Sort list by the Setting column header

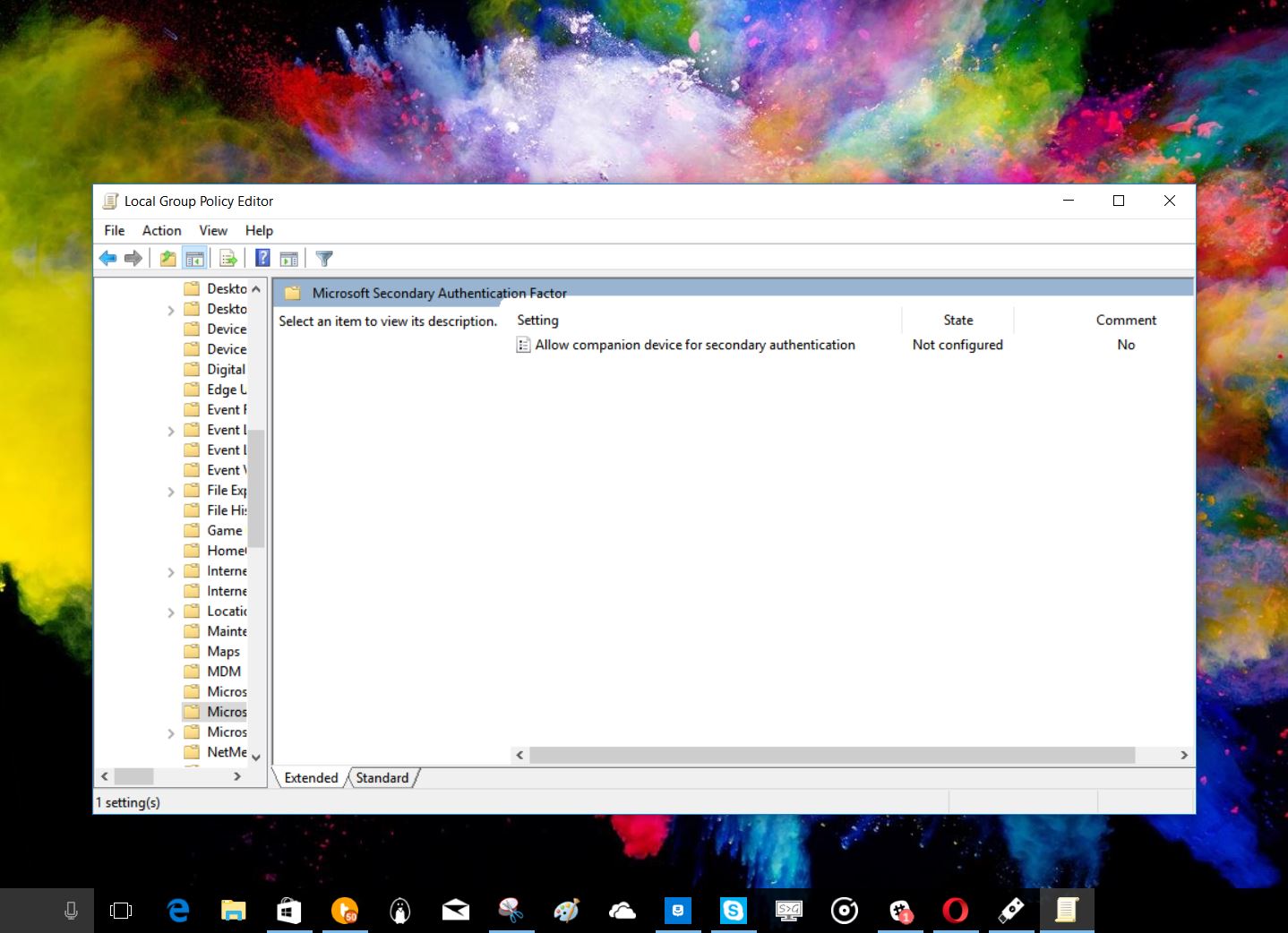click(707, 320)
